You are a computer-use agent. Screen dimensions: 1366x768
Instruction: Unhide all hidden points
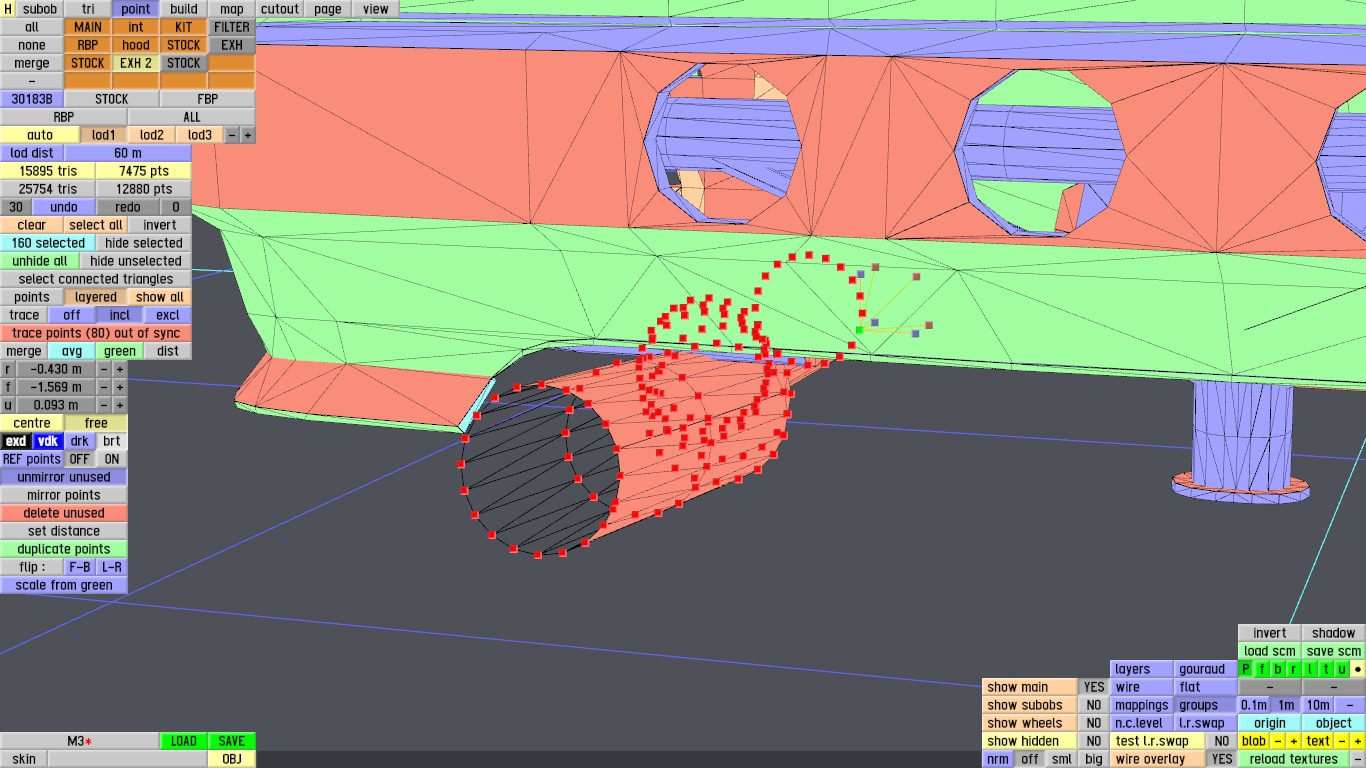click(40, 261)
